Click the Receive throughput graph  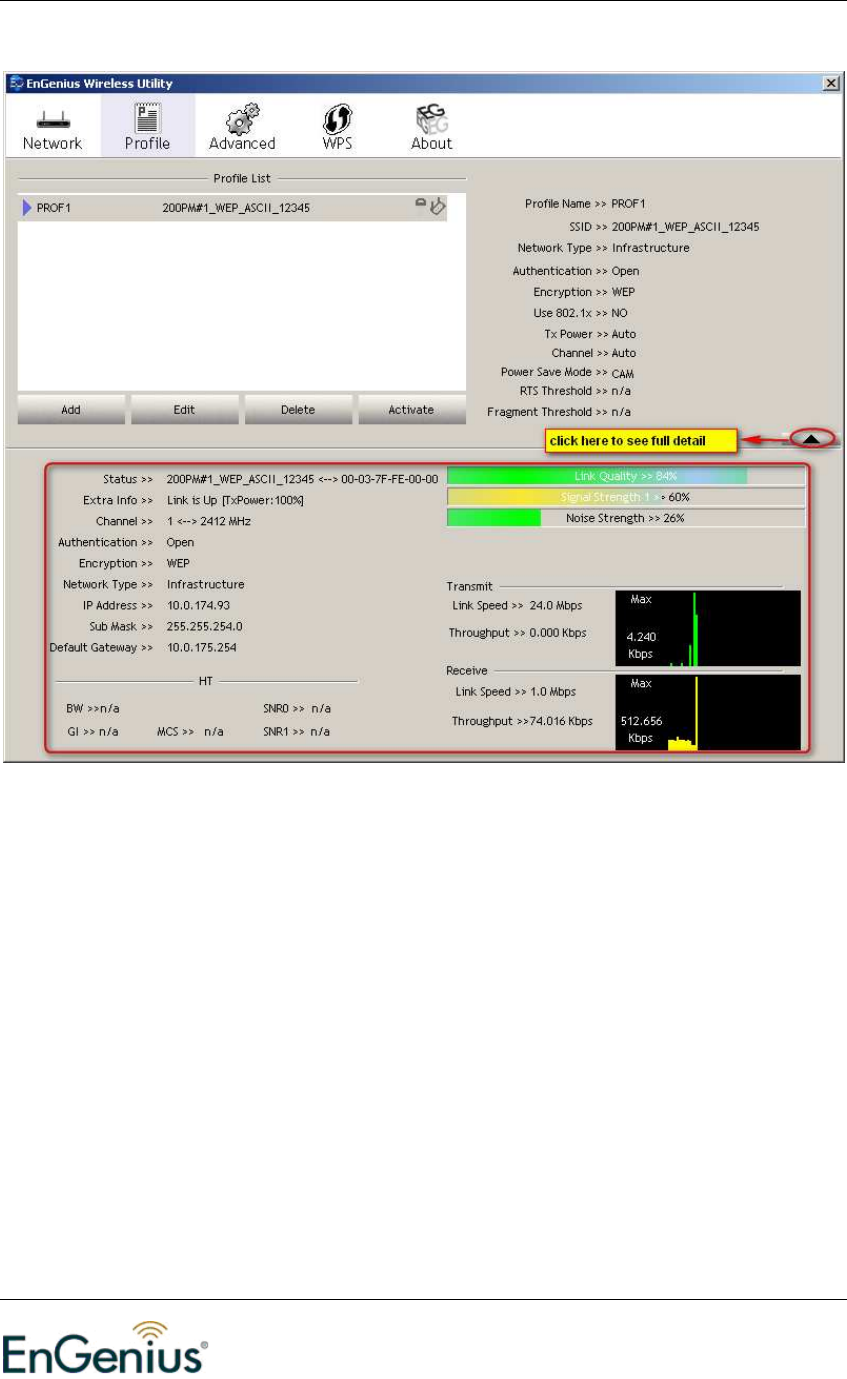click(x=708, y=712)
